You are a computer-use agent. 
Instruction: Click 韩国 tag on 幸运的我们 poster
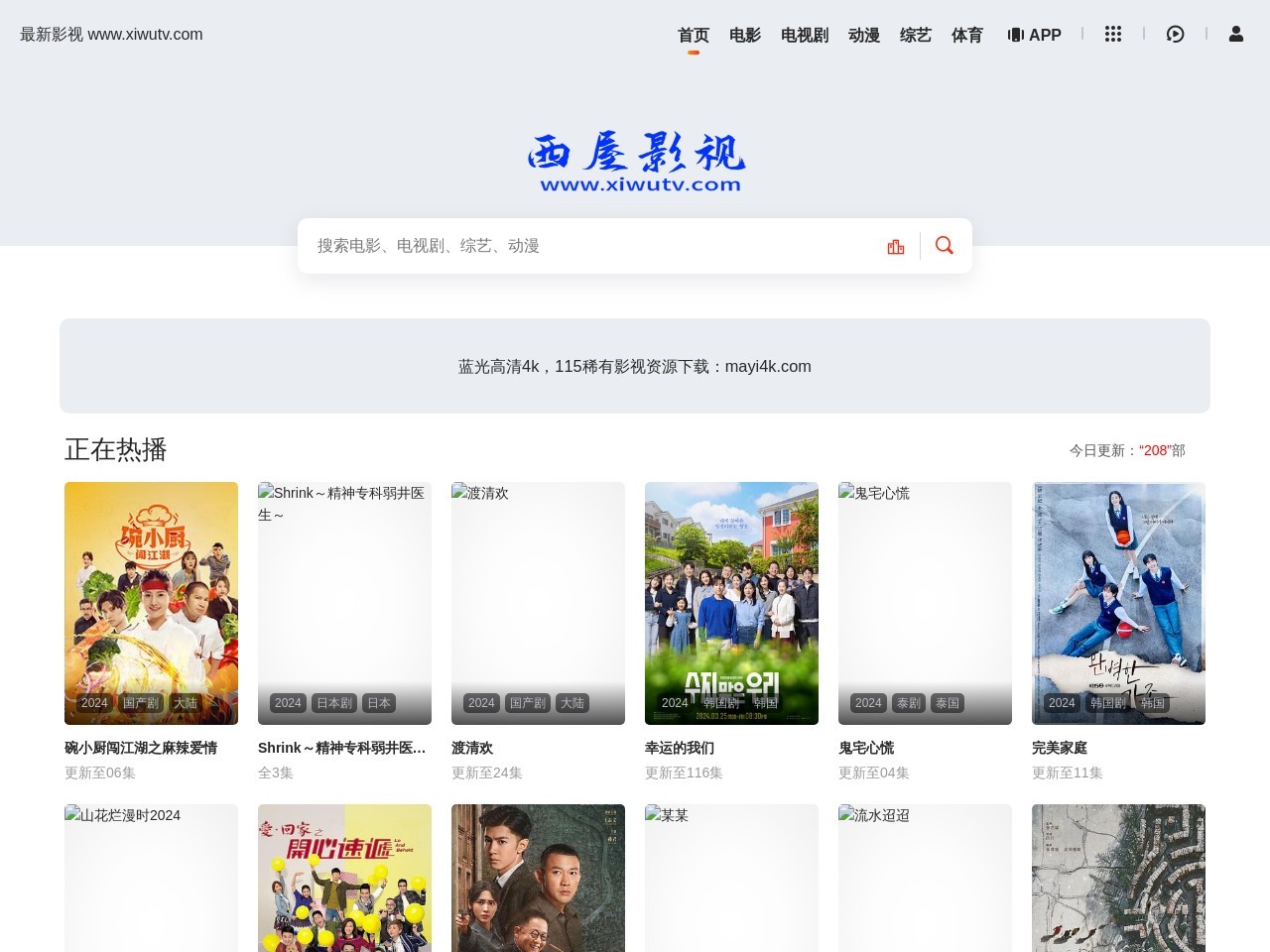766,703
